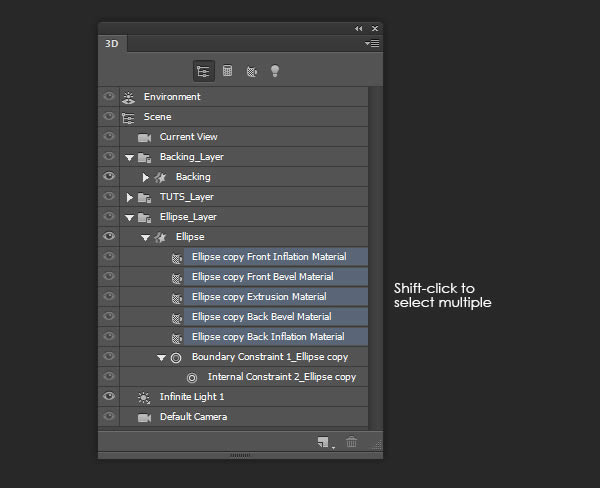Click the Infinite Light 1 sun icon
Screen dimensions: 600x488
144,398
